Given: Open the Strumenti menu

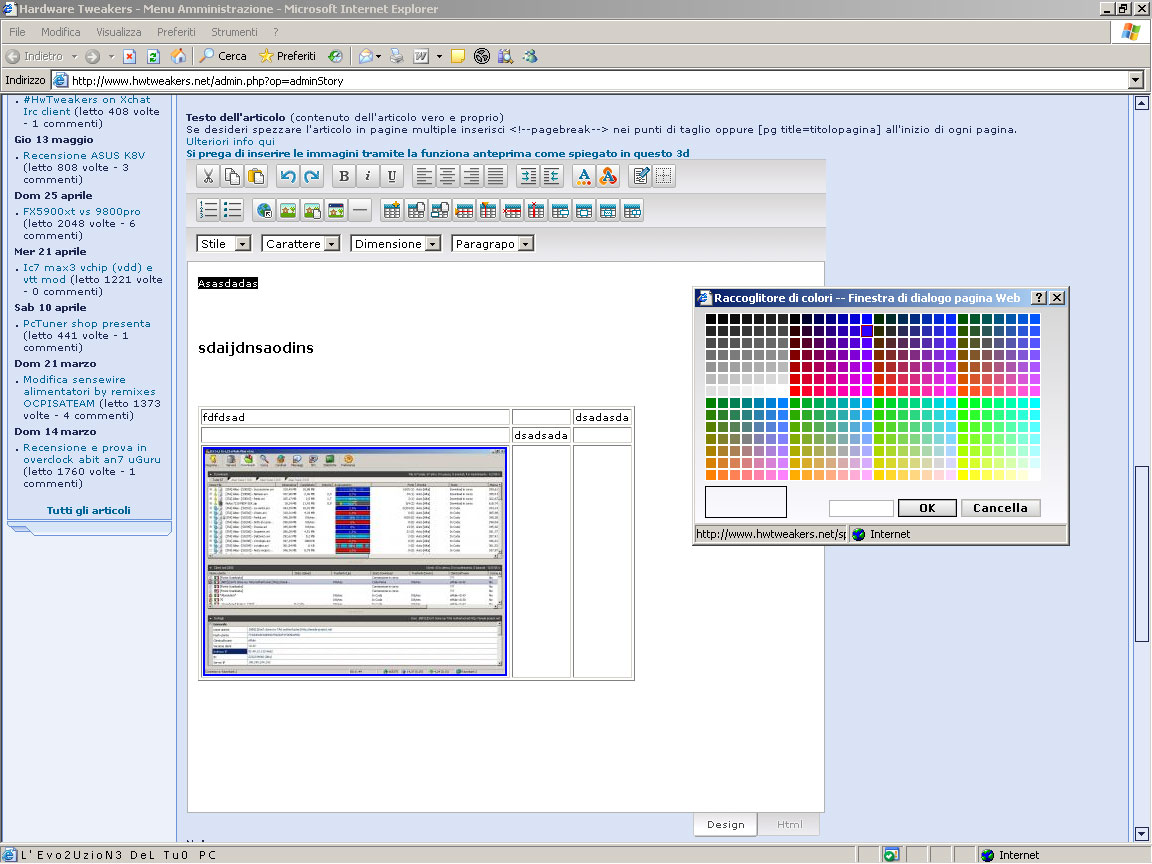Looking at the screenshot, I should pos(235,32).
